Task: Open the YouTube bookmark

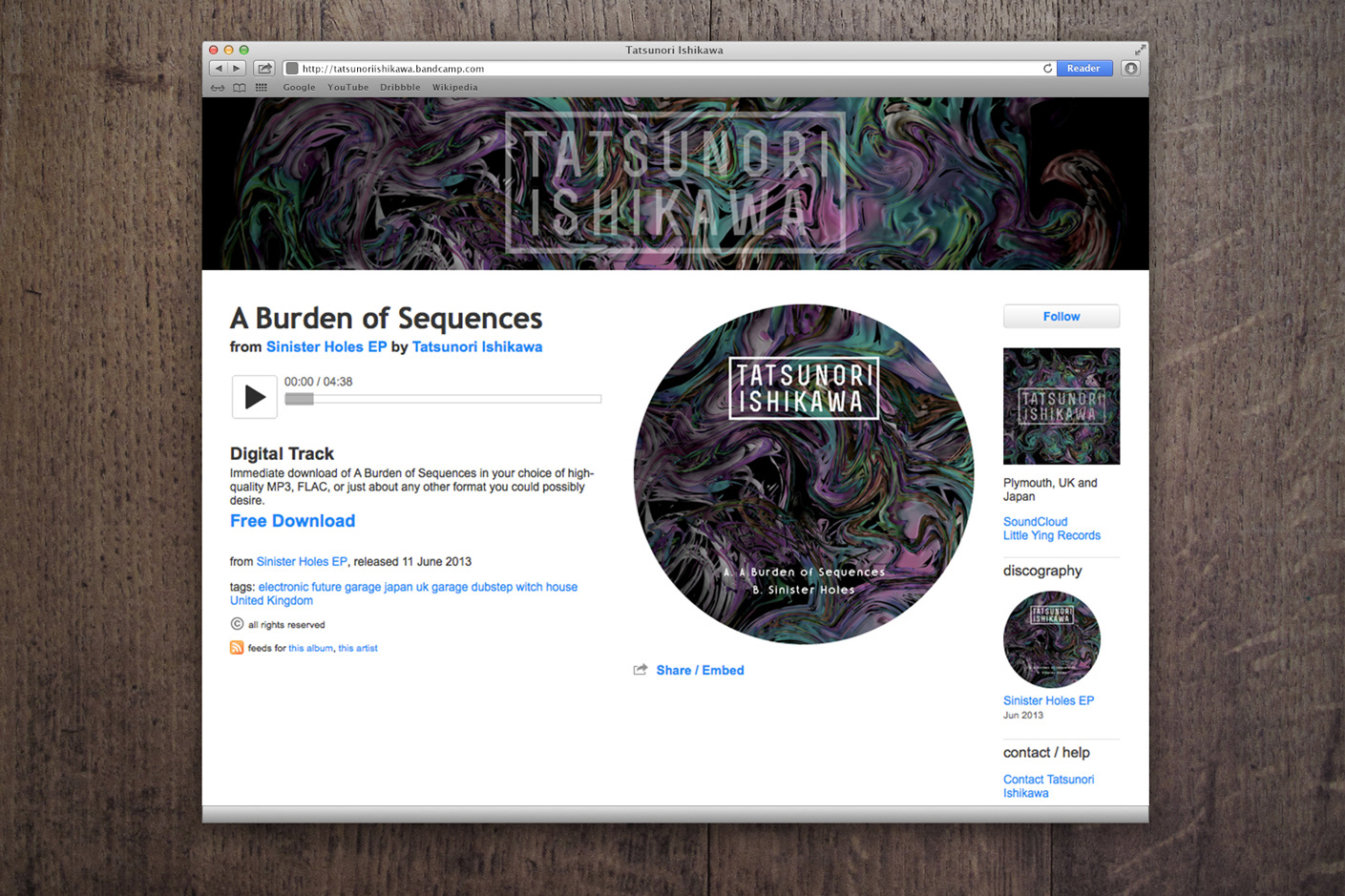Action: click(347, 88)
